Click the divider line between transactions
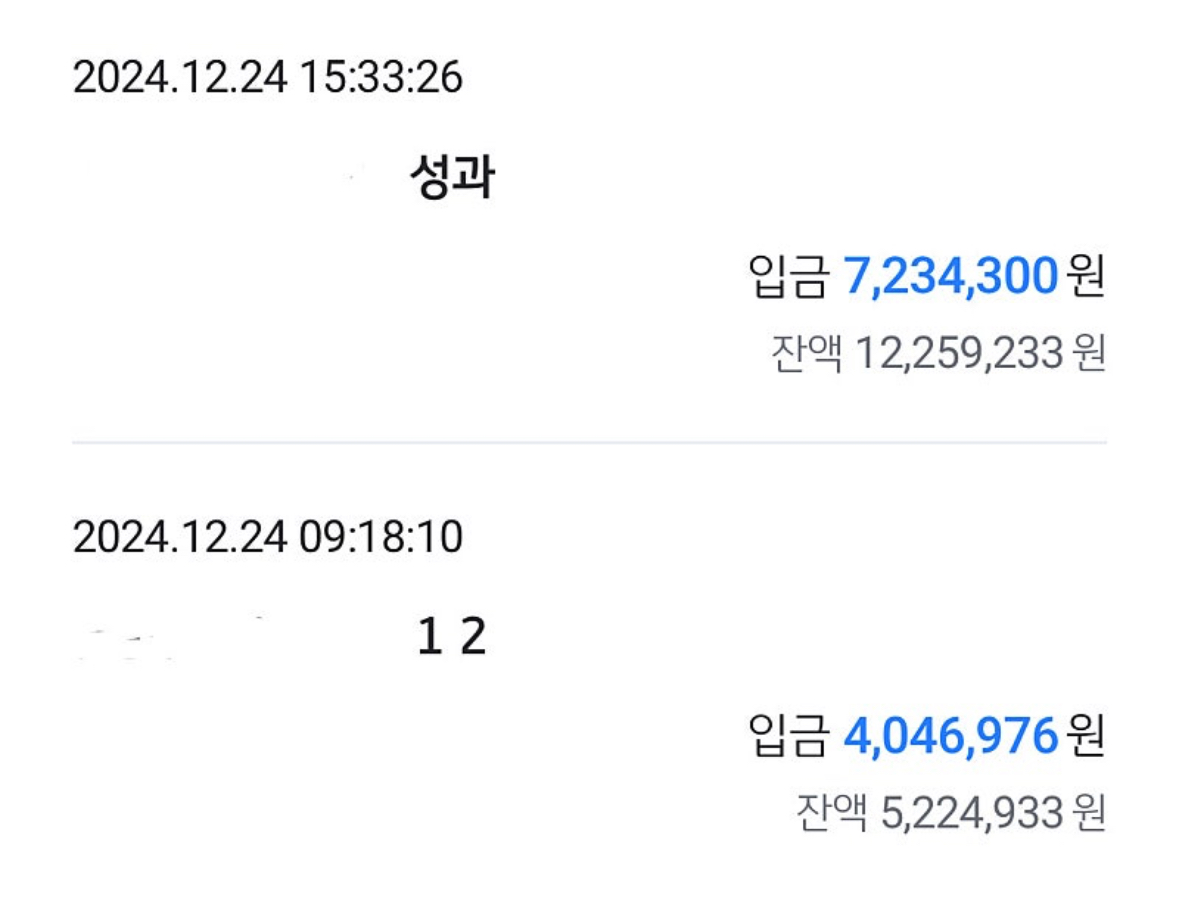 [x=590, y=443]
